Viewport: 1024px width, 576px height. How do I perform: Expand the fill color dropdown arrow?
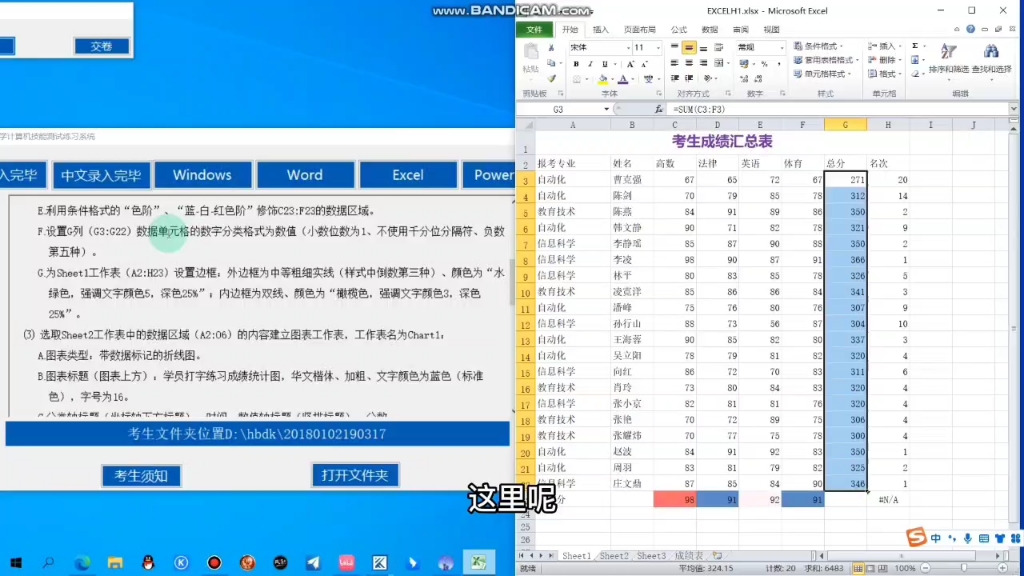(x=612, y=78)
